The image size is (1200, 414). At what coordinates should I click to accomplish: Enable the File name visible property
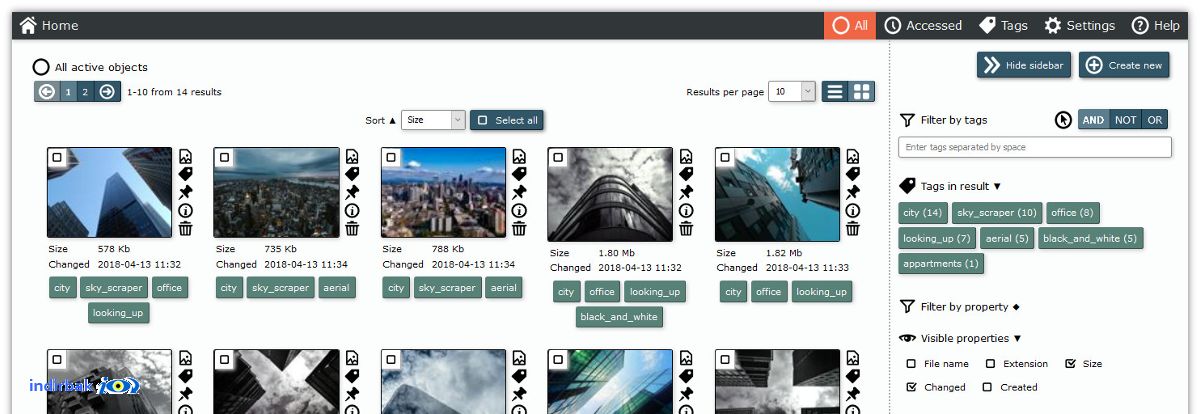click(911, 364)
